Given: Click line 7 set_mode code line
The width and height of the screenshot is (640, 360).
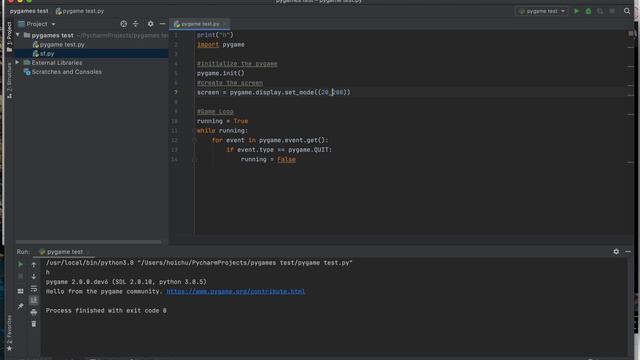Looking at the screenshot, I should (273, 92).
